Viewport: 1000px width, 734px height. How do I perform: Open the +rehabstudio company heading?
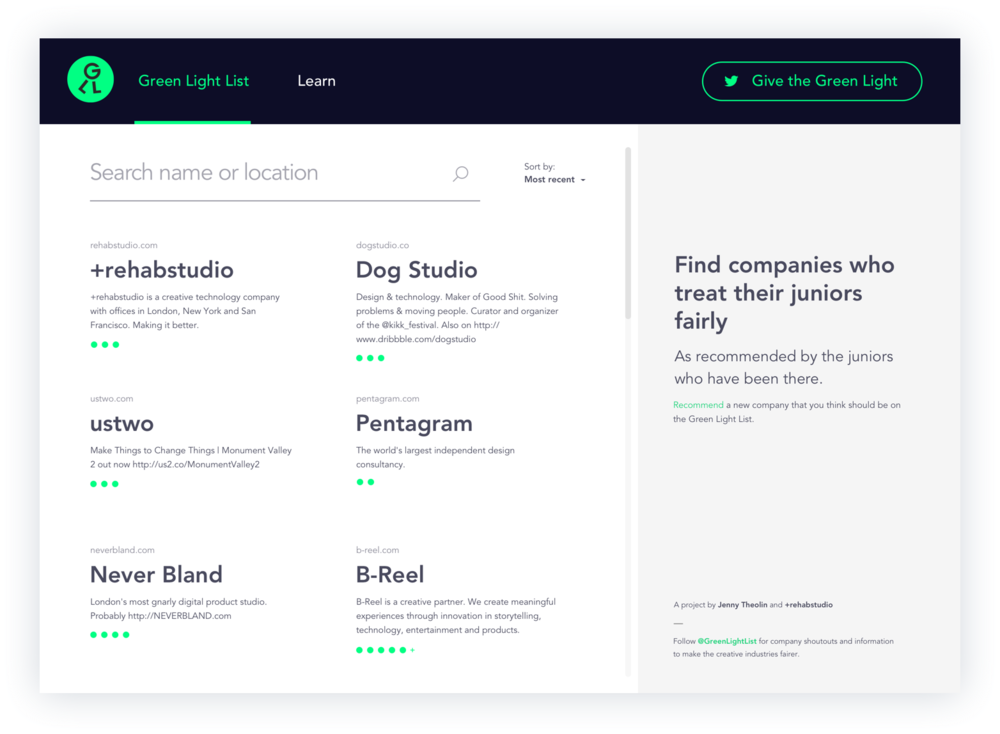coord(162,270)
